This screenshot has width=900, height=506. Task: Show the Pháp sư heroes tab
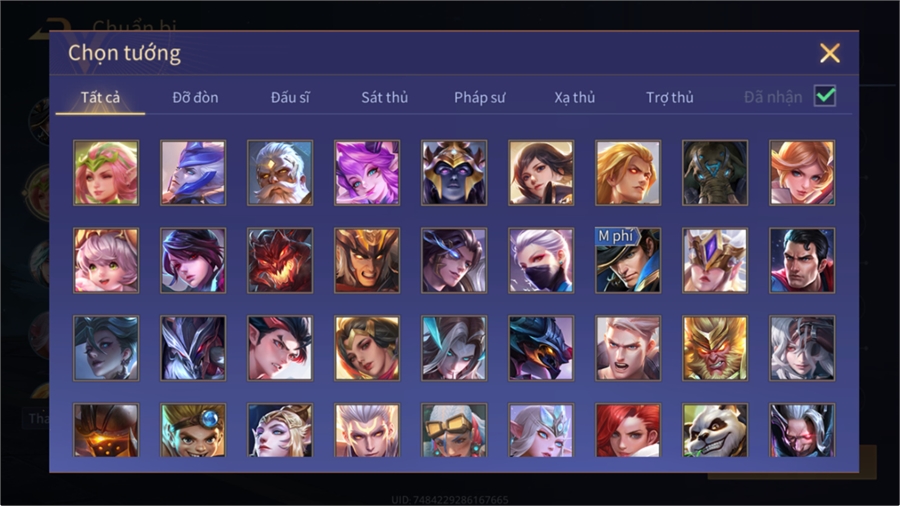(479, 98)
